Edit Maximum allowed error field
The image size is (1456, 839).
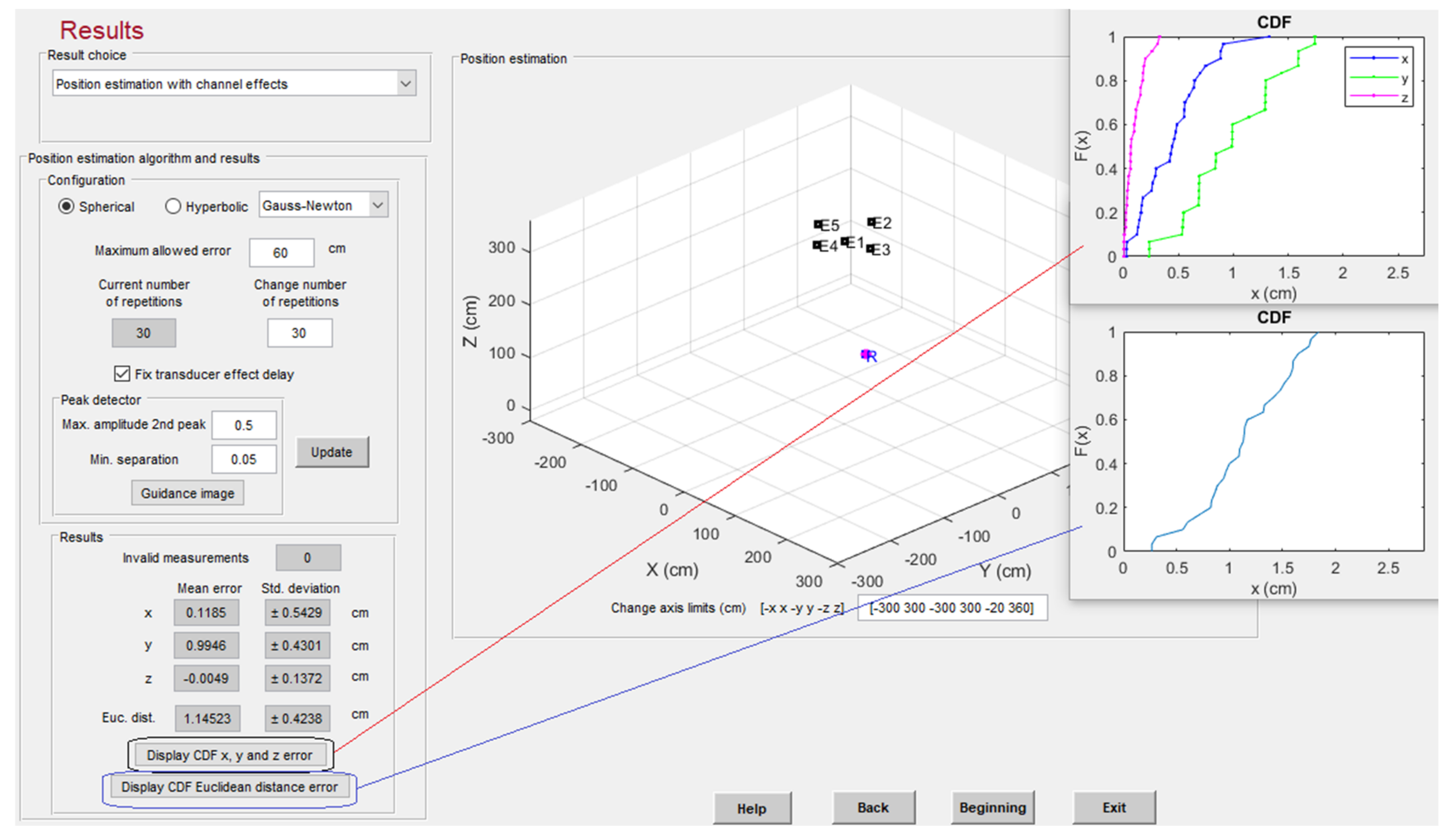click(281, 253)
